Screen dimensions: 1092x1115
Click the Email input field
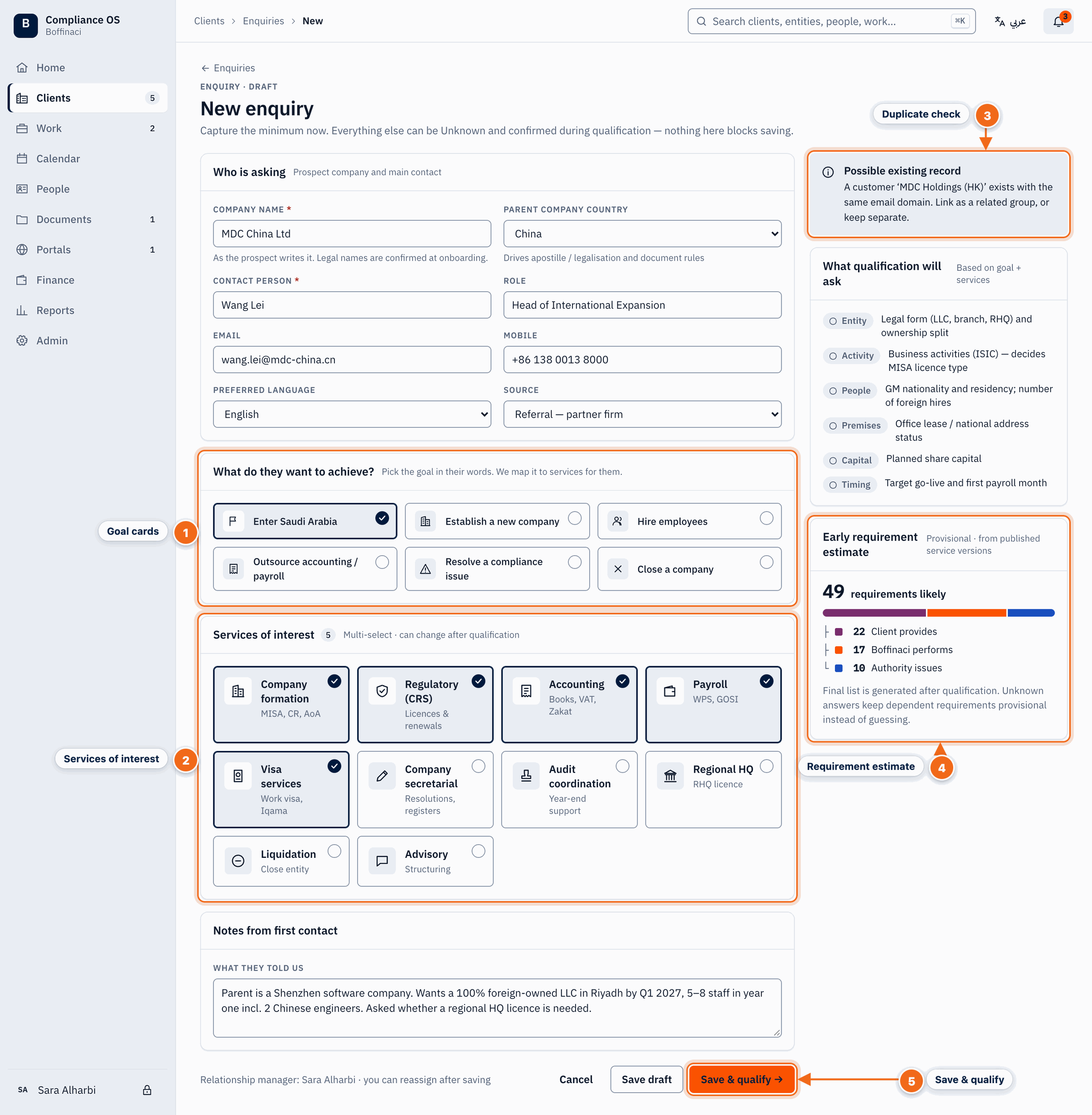[352, 360]
